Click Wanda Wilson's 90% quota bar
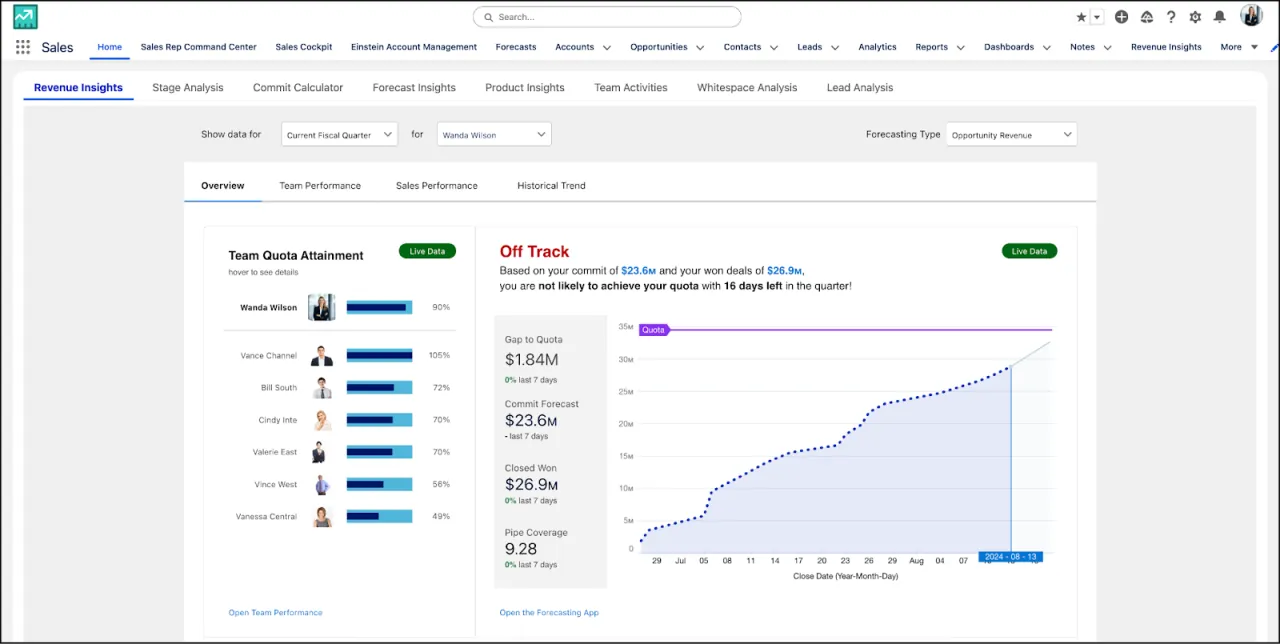This screenshot has width=1280, height=644. coord(380,307)
